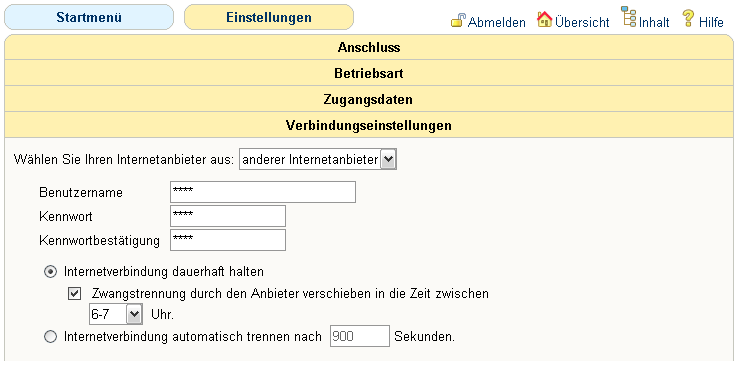738x365 pixels.
Task: Click the Abmelden link text
Action: [497, 22]
